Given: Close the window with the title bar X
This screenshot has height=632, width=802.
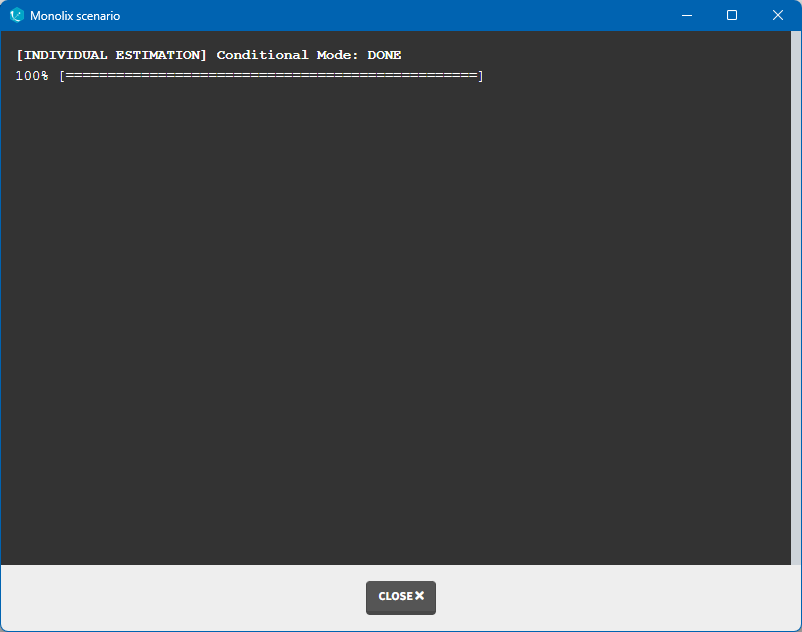Looking at the screenshot, I should click(778, 16).
